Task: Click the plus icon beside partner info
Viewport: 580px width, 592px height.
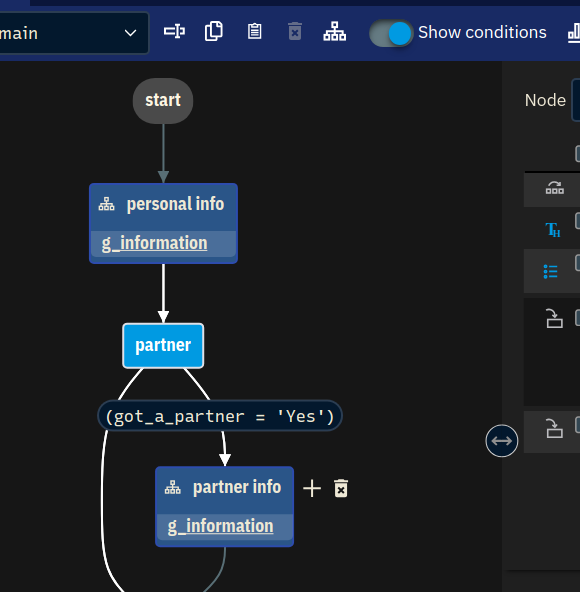Action: [312, 489]
